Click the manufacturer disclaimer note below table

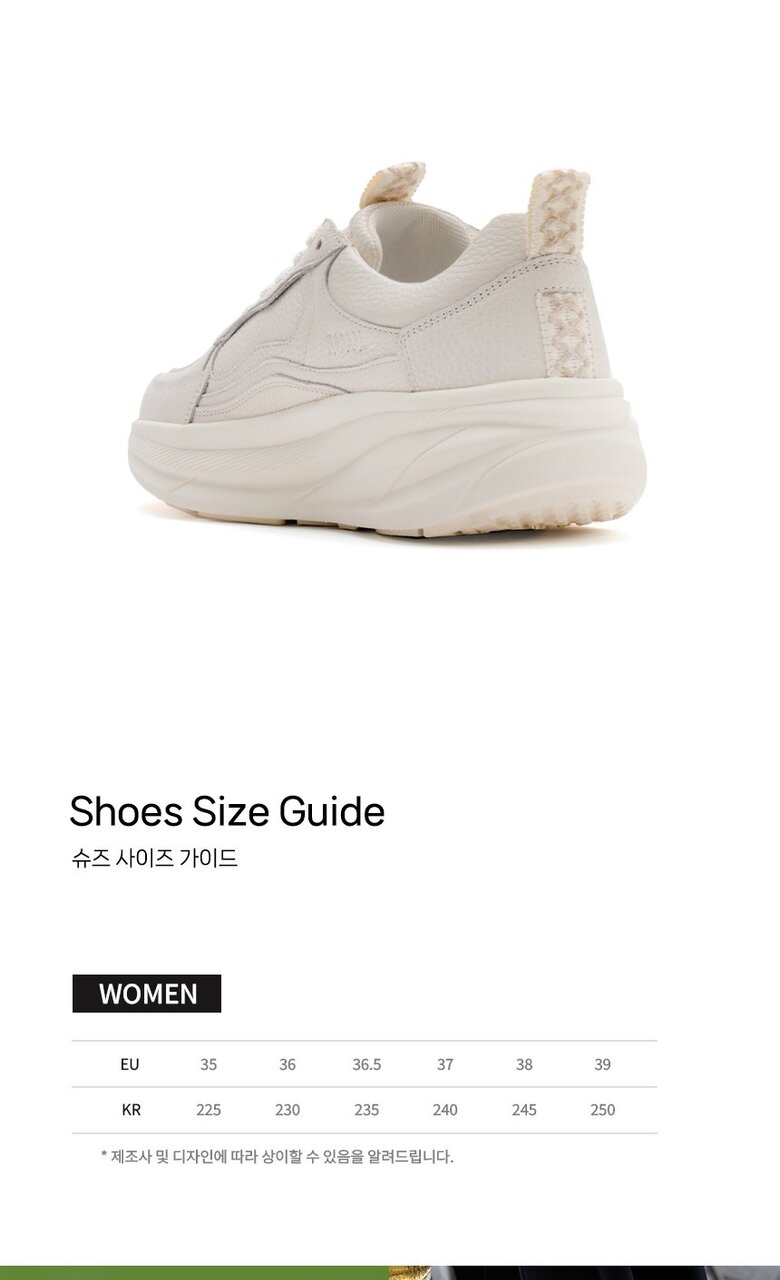pos(277,1156)
